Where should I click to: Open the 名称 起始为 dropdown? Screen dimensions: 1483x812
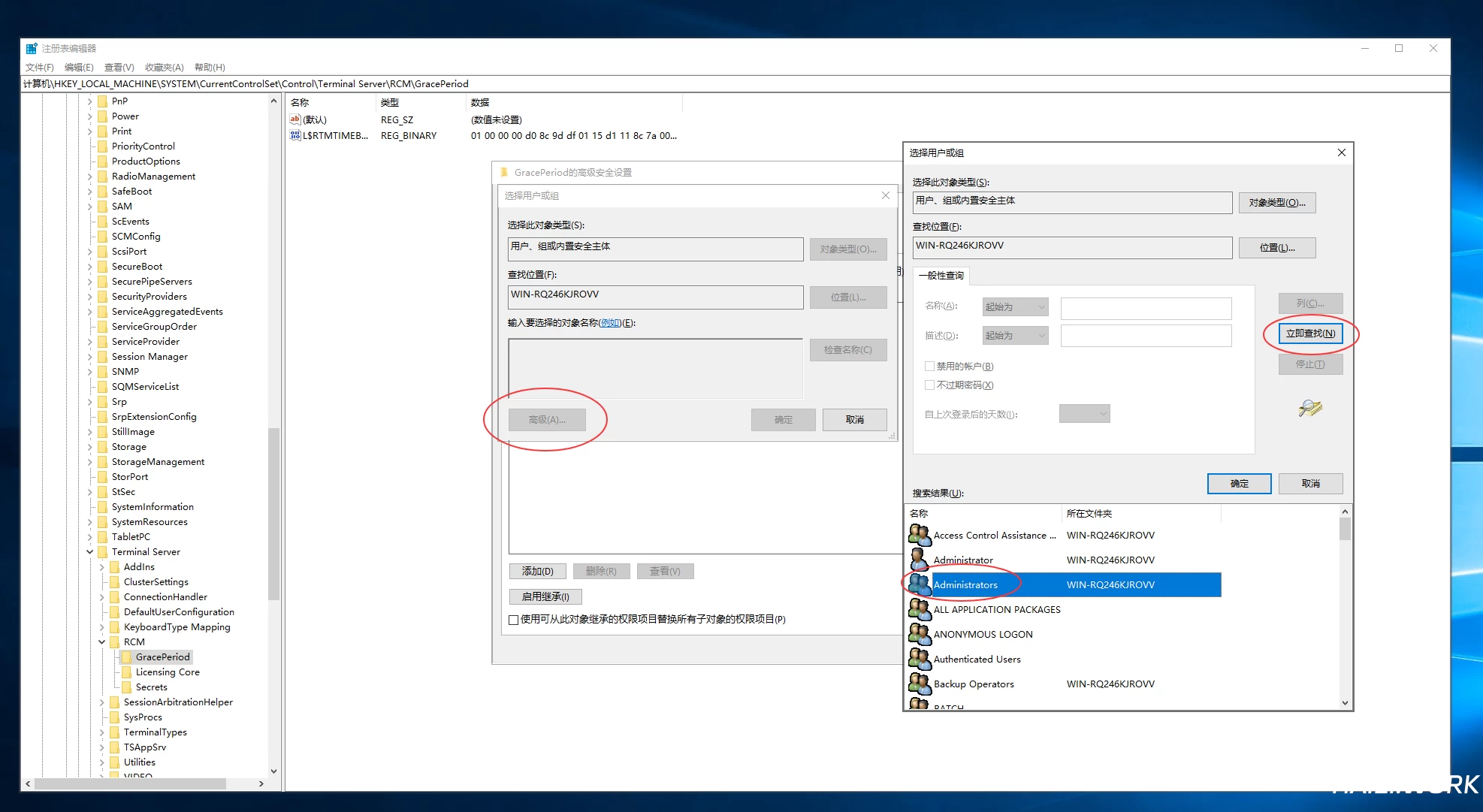coord(1015,306)
